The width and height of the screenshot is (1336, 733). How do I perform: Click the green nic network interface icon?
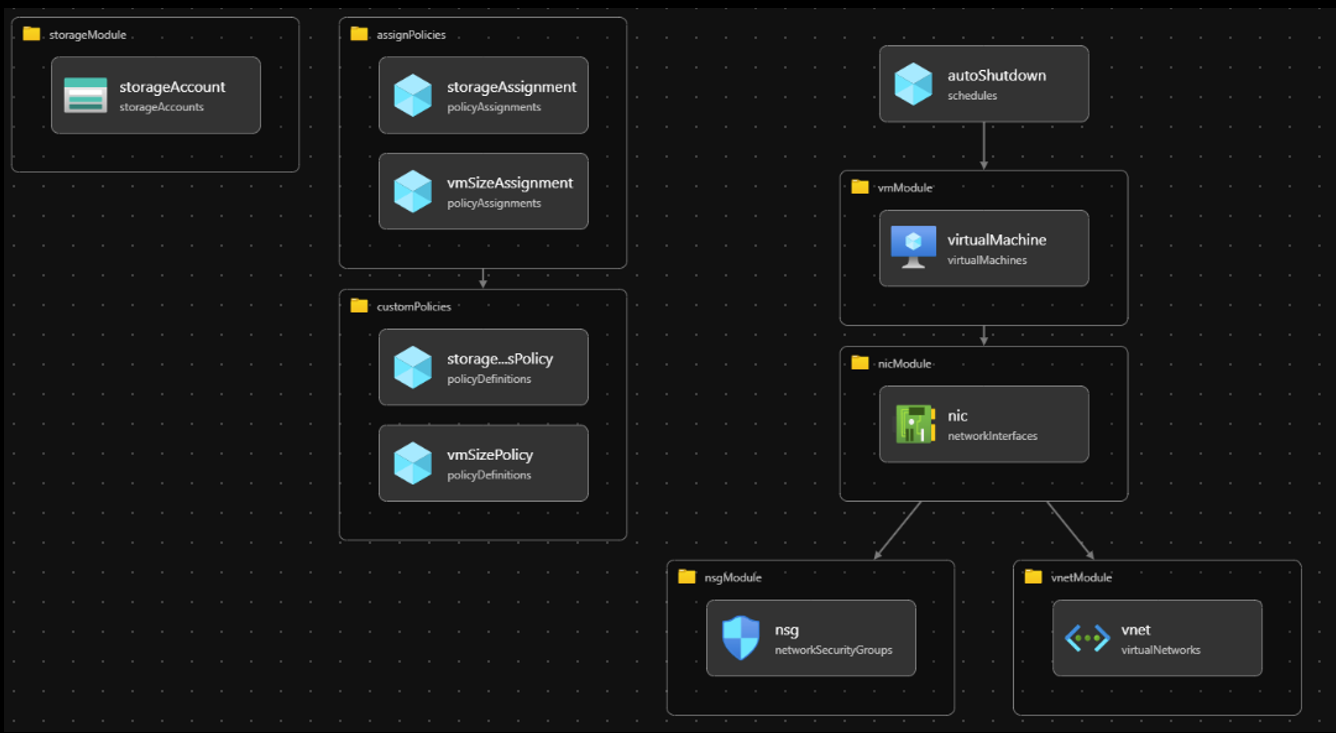coord(914,424)
